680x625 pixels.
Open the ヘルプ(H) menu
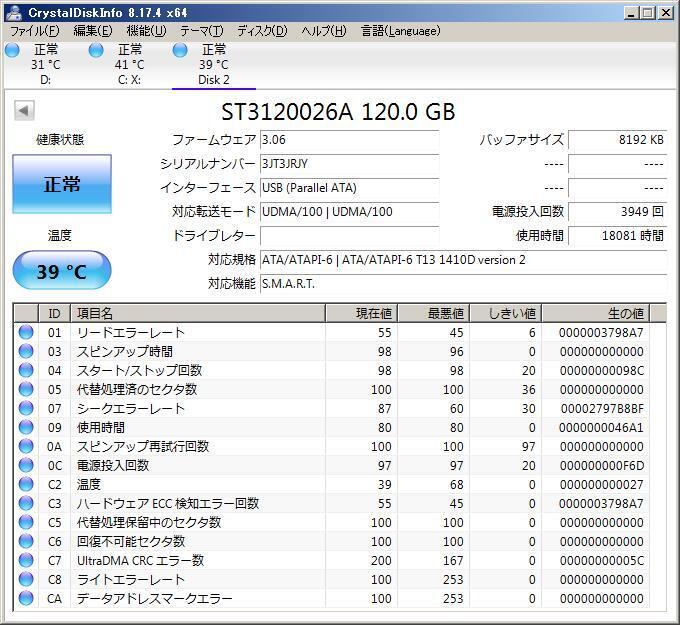[324, 31]
